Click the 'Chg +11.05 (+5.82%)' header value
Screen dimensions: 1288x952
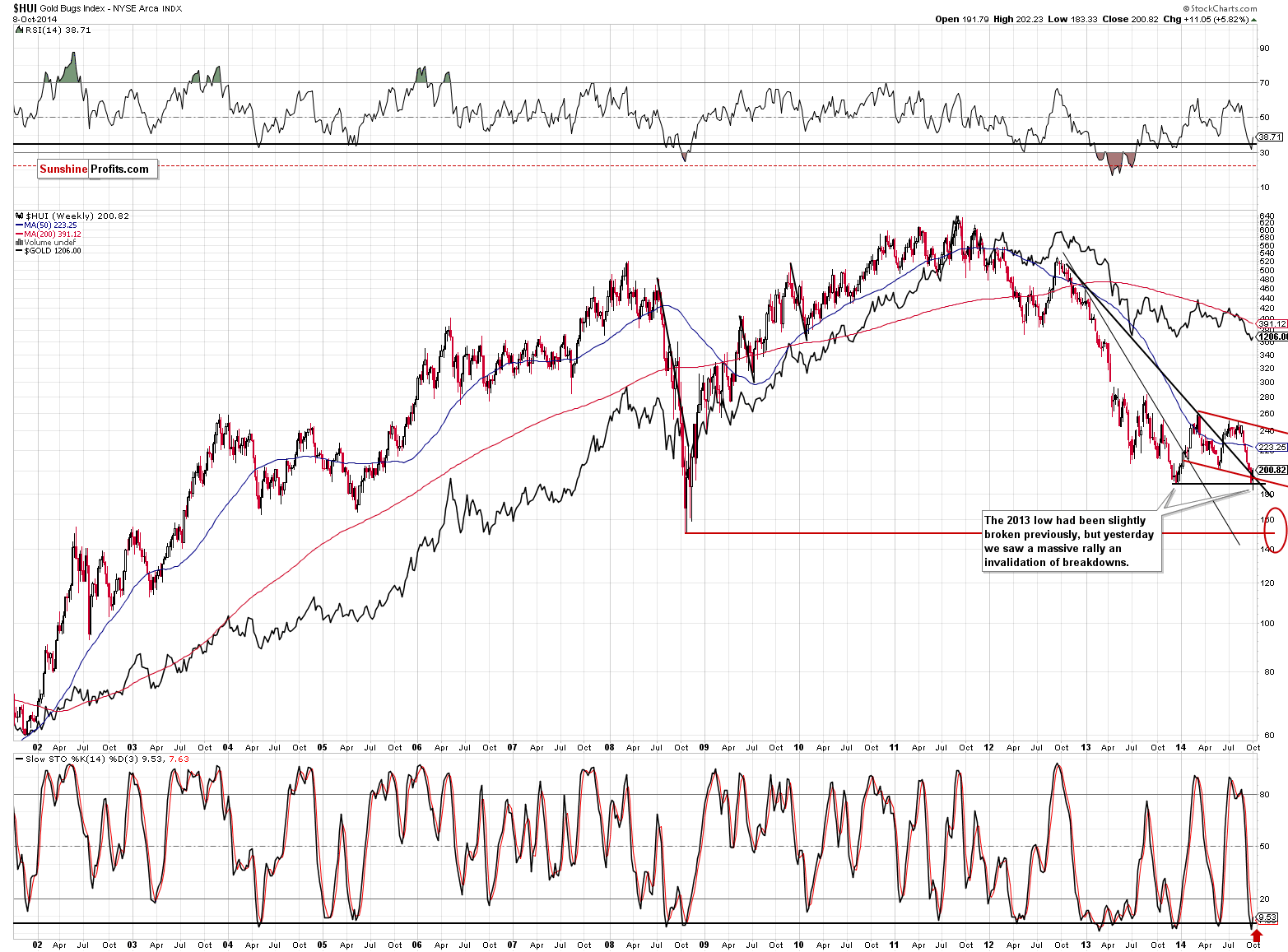(1206, 19)
